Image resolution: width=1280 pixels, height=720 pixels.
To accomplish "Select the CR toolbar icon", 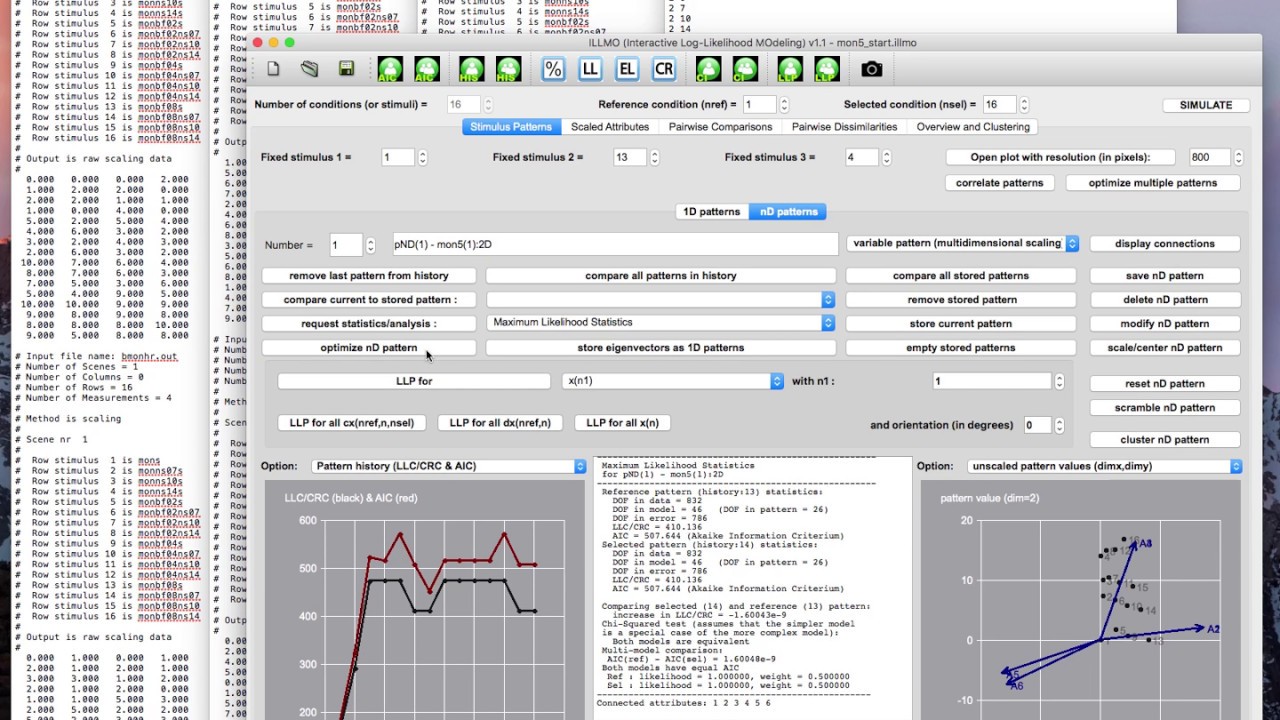I will point(664,69).
